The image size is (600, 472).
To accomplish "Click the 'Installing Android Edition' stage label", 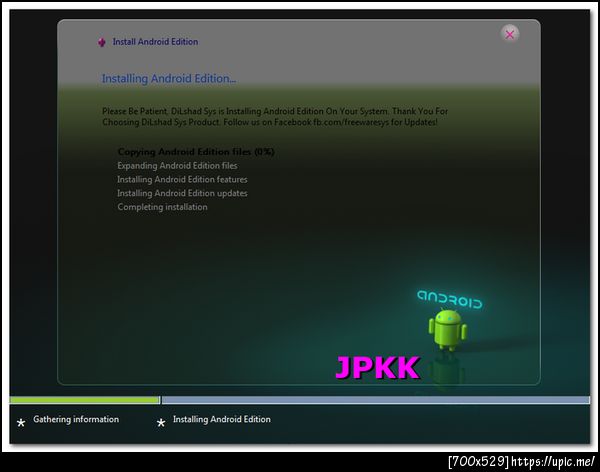I will coord(222,420).
